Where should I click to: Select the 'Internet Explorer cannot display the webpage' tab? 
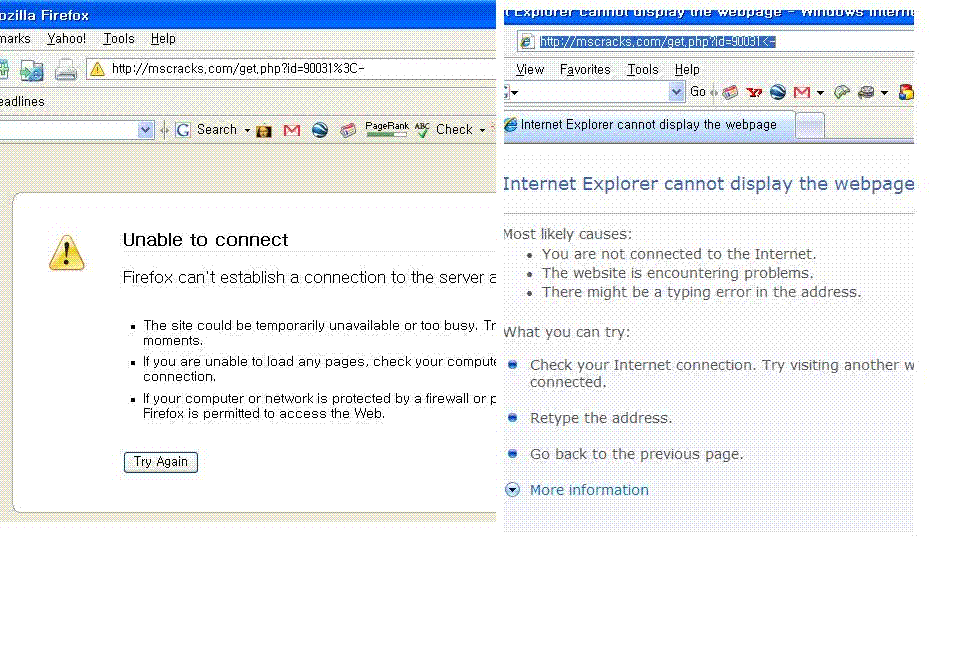coord(648,125)
